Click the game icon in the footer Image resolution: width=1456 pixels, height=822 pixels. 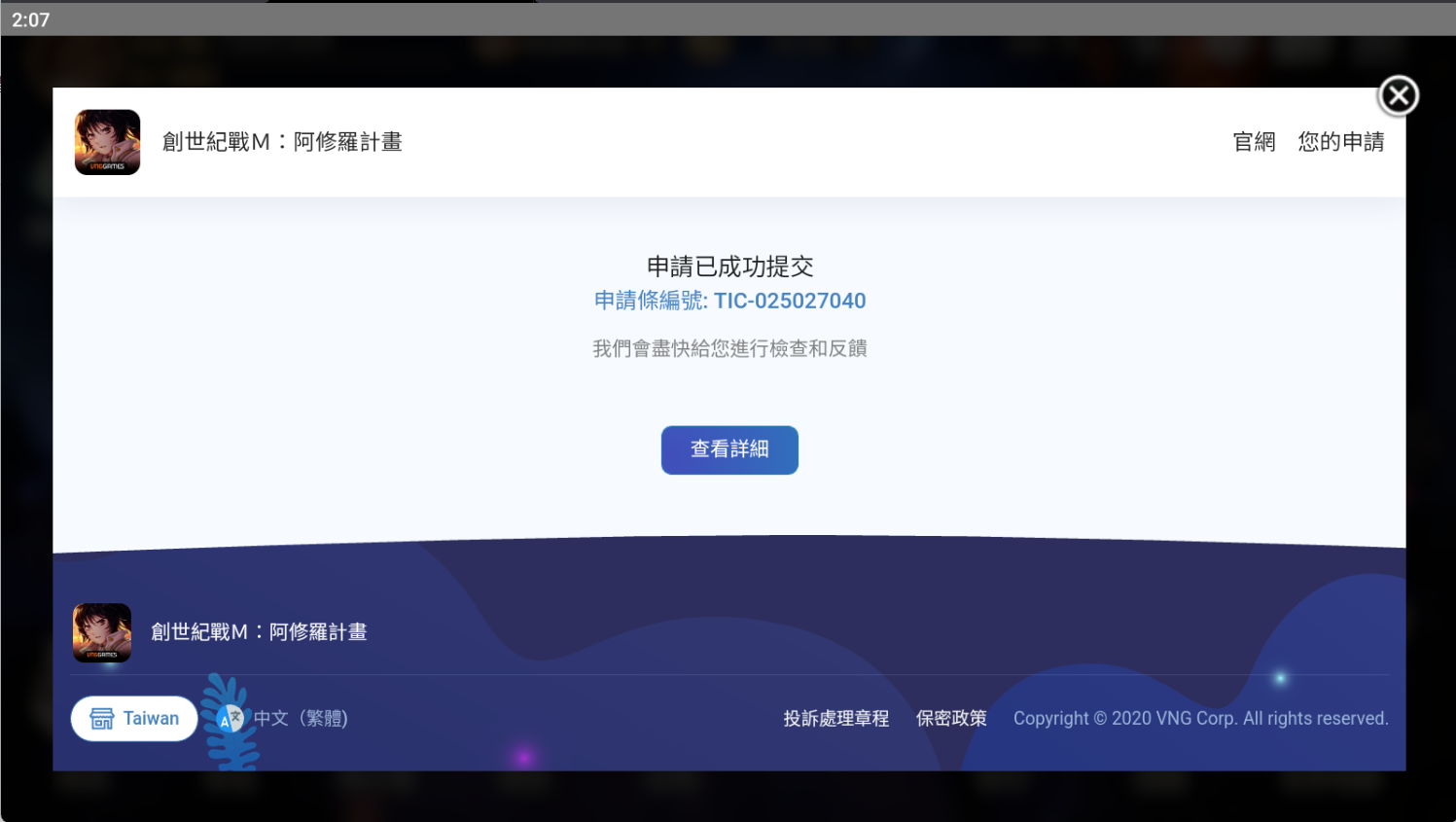[x=102, y=632]
